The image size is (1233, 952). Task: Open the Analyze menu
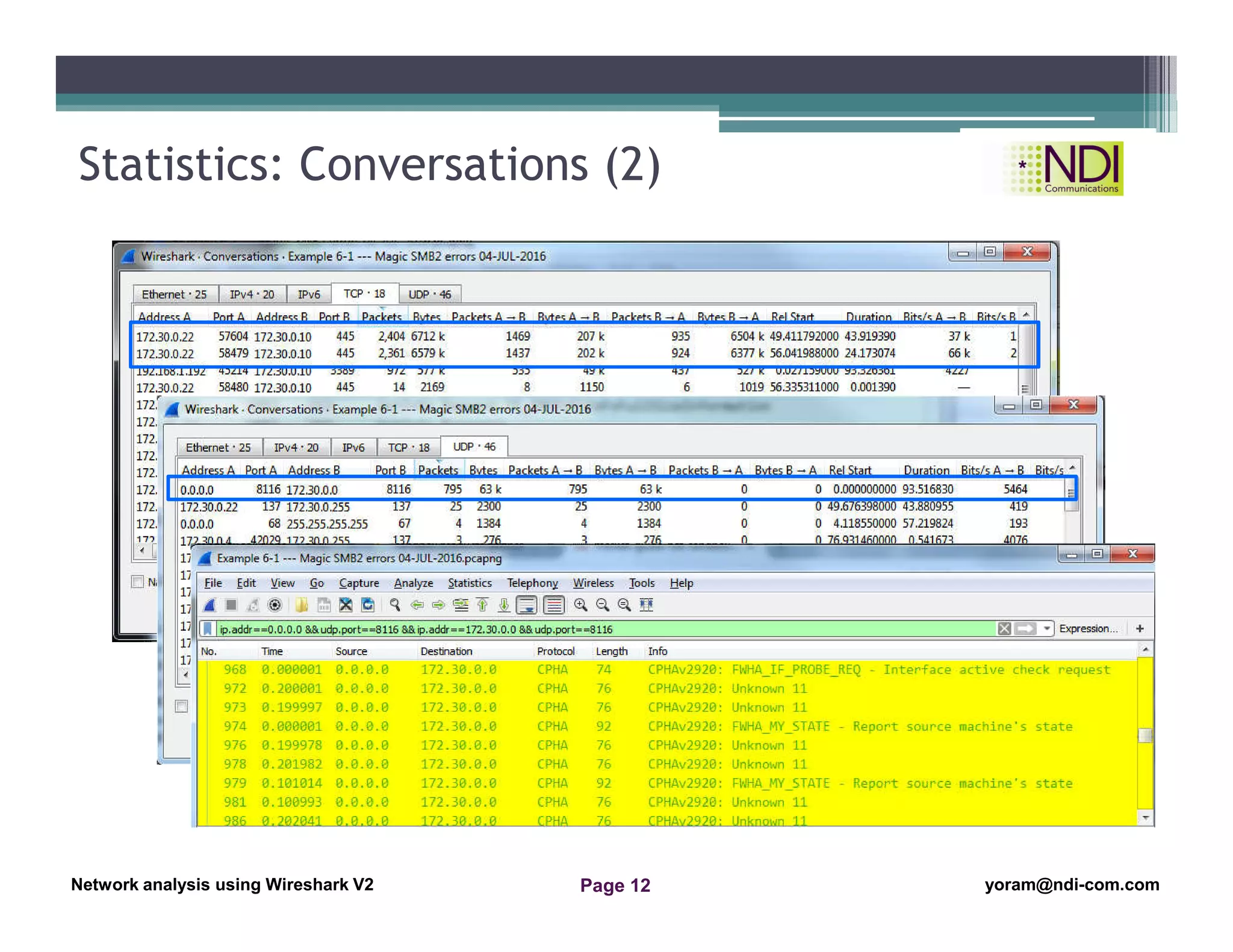point(414,583)
